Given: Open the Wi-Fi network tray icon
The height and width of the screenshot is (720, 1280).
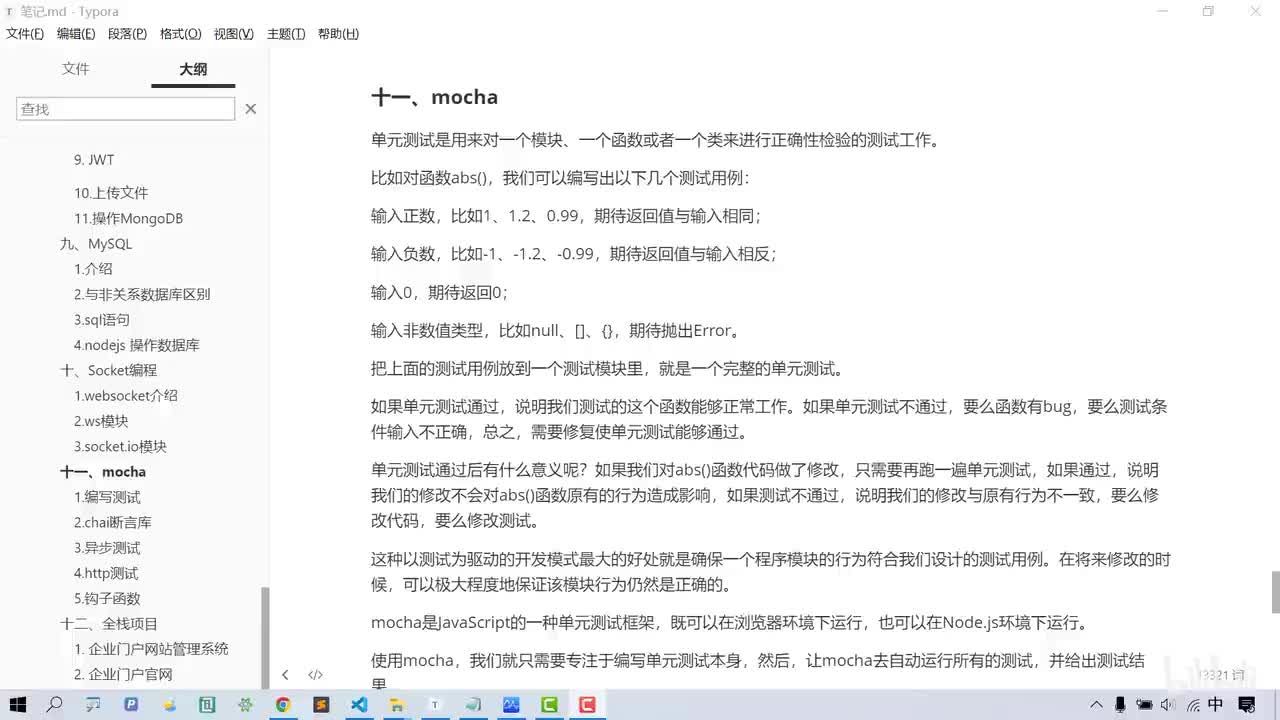Looking at the screenshot, I should [x=1192, y=705].
